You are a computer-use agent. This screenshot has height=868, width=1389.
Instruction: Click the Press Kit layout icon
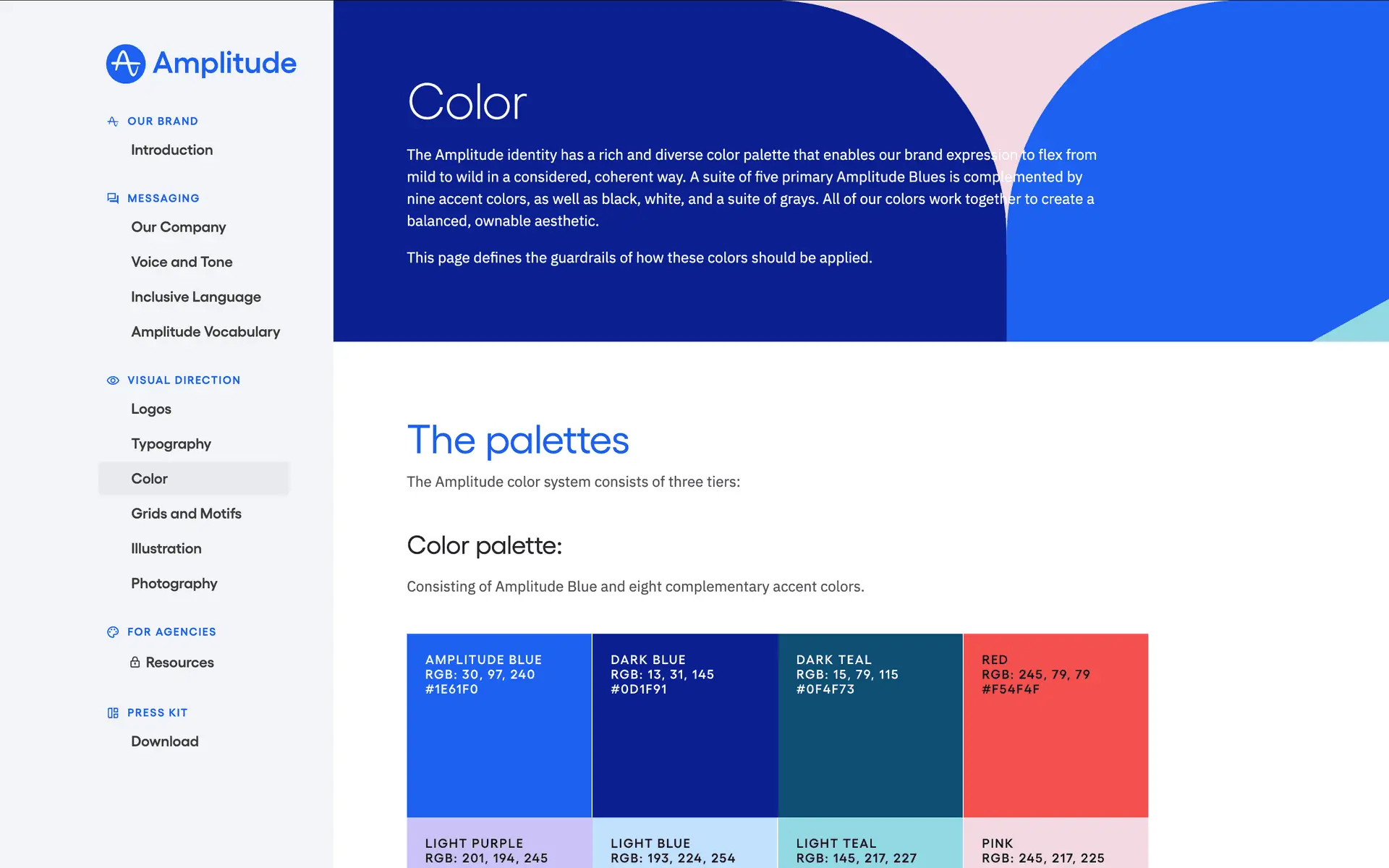click(x=113, y=713)
